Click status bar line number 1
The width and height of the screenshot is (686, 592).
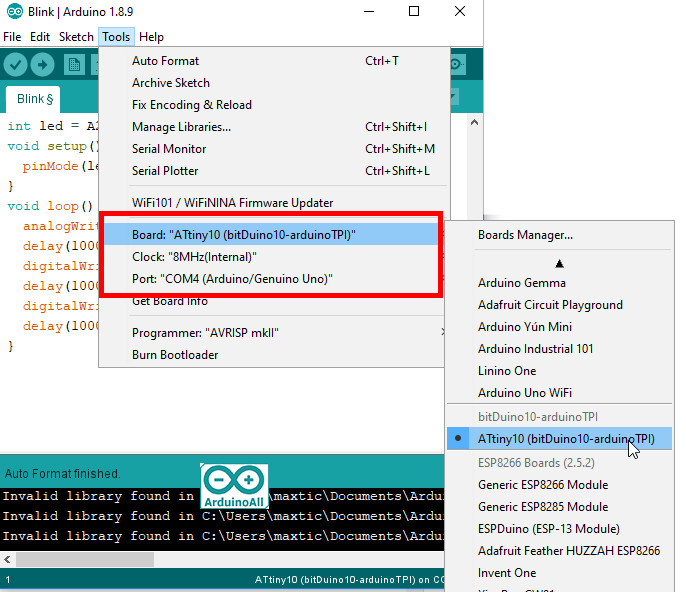8,580
